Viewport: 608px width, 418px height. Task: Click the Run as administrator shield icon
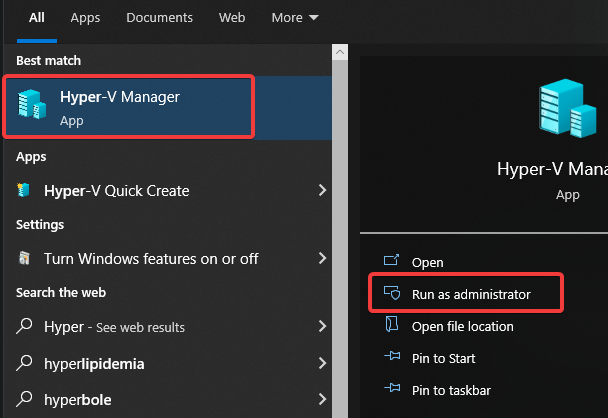392,293
